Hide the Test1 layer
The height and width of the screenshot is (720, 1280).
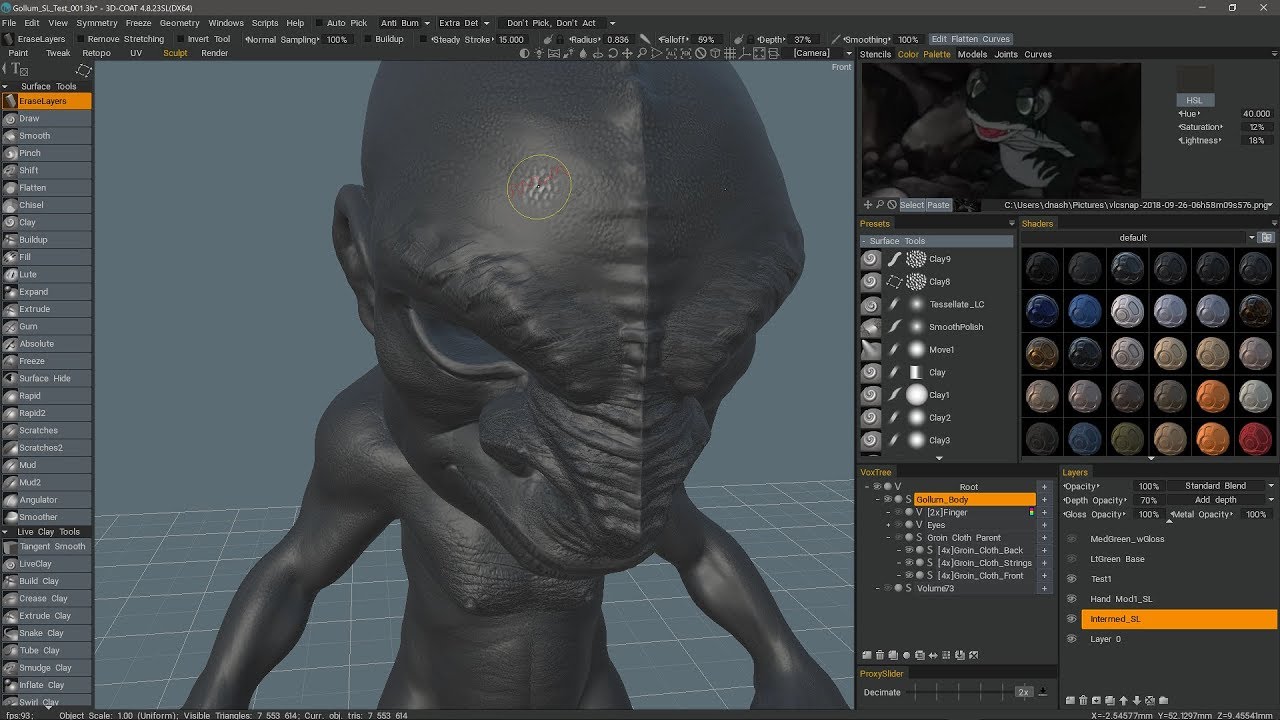click(1071, 579)
